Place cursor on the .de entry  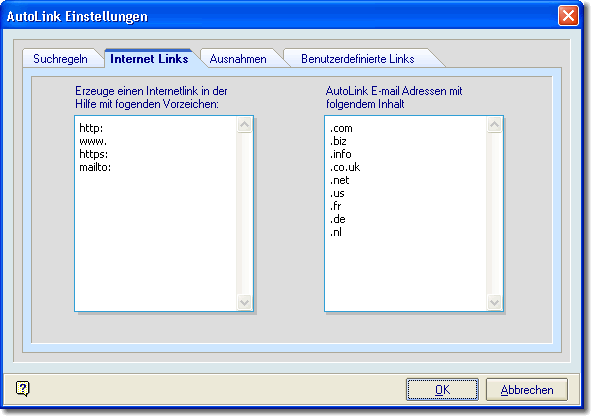[338, 219]
